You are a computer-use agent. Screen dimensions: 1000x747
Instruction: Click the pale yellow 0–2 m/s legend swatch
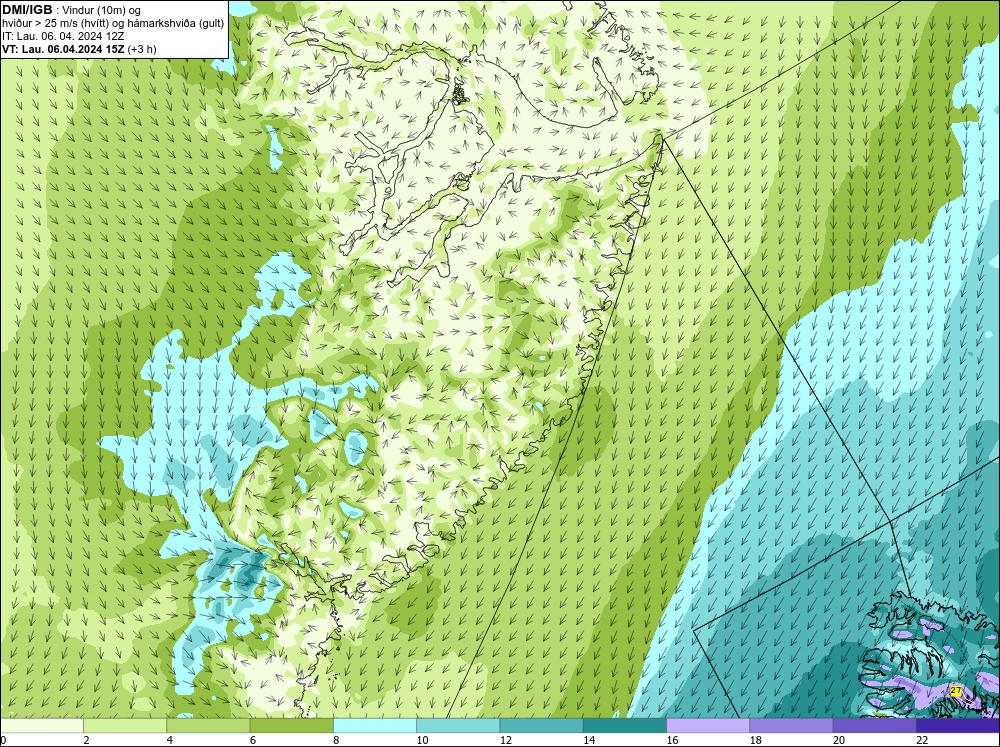click(42, 726)
